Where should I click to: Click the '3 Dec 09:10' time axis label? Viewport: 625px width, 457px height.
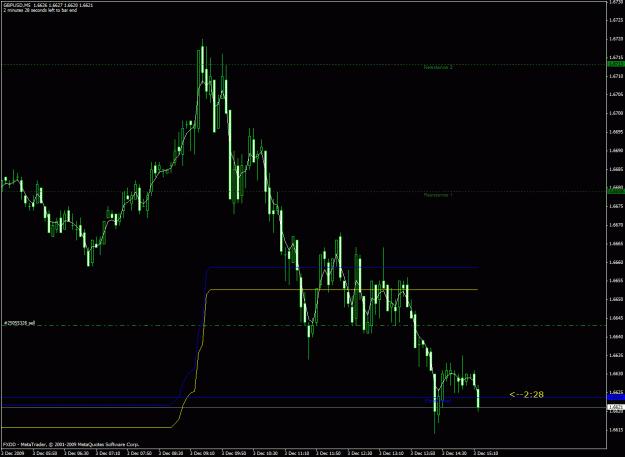pyautogui.click(x=202, y=453)
